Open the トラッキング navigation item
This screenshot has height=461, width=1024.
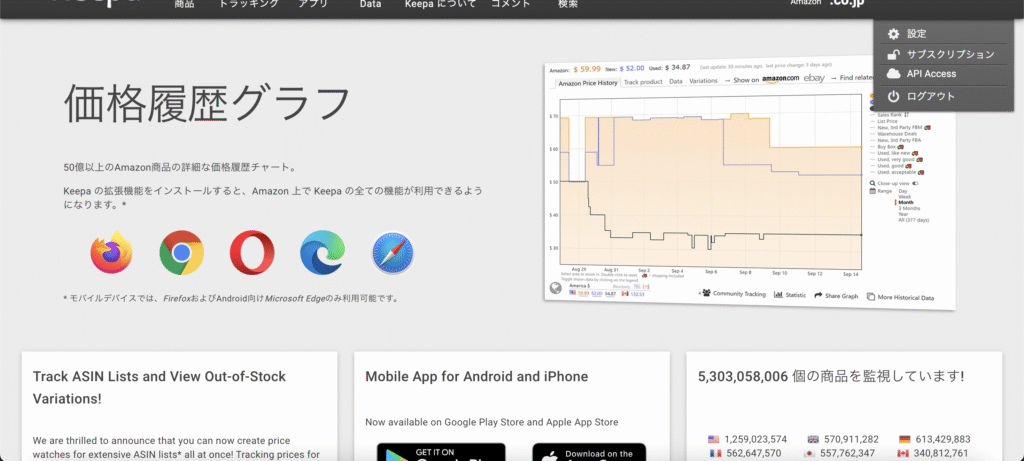click(x=248, y=4)
